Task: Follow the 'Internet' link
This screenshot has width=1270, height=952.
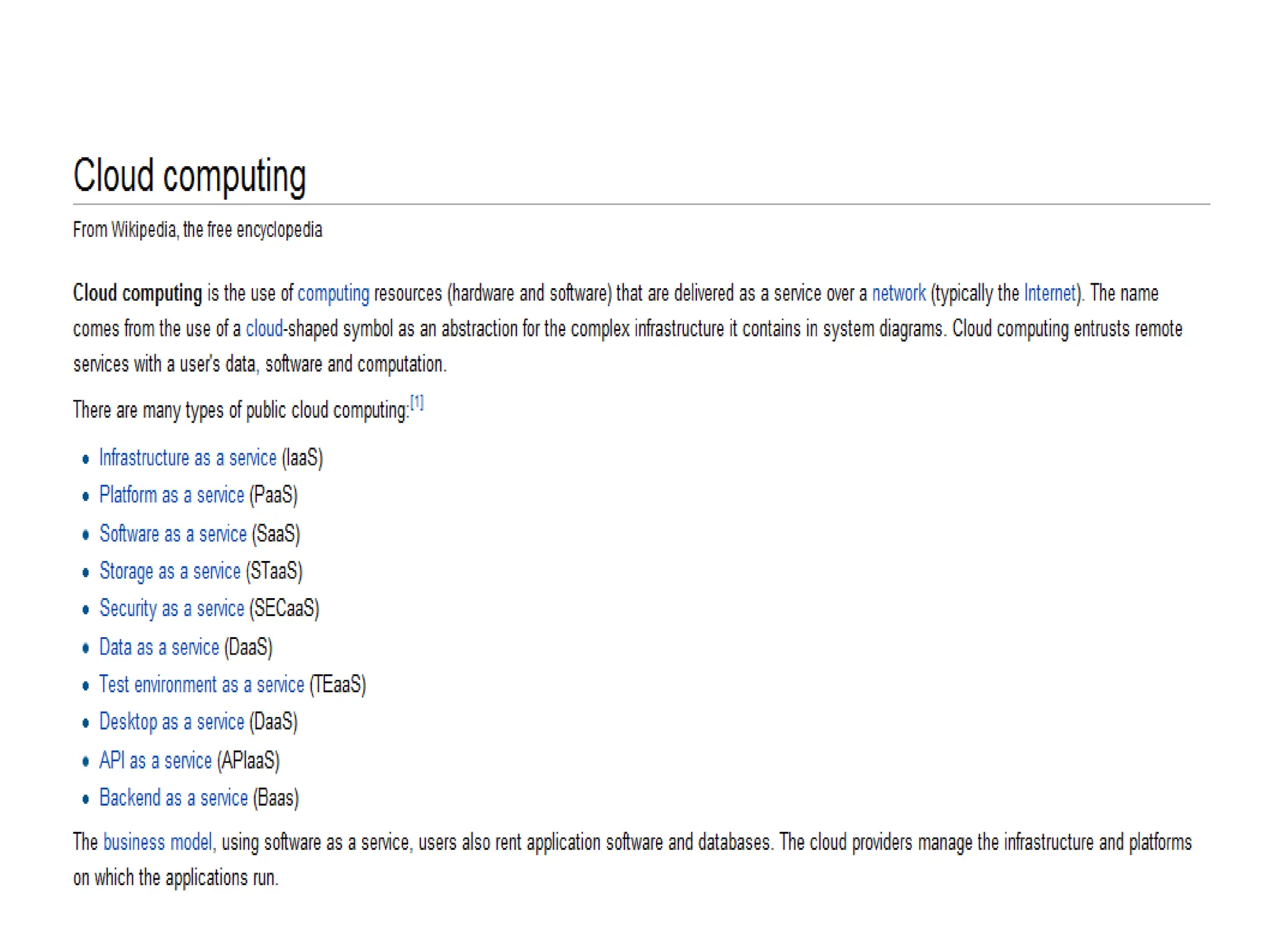Action: (1050, 293)
